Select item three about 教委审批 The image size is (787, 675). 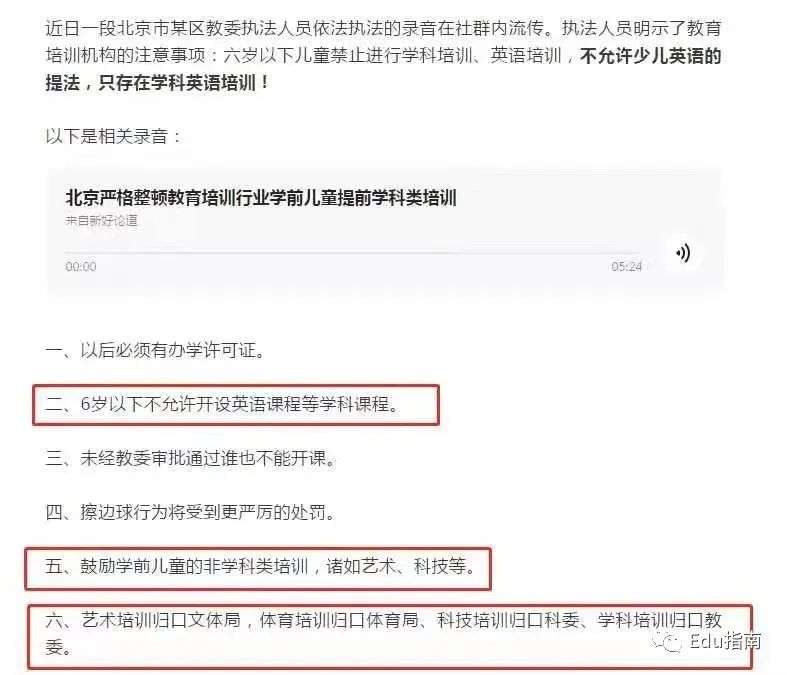coord(191,458)
